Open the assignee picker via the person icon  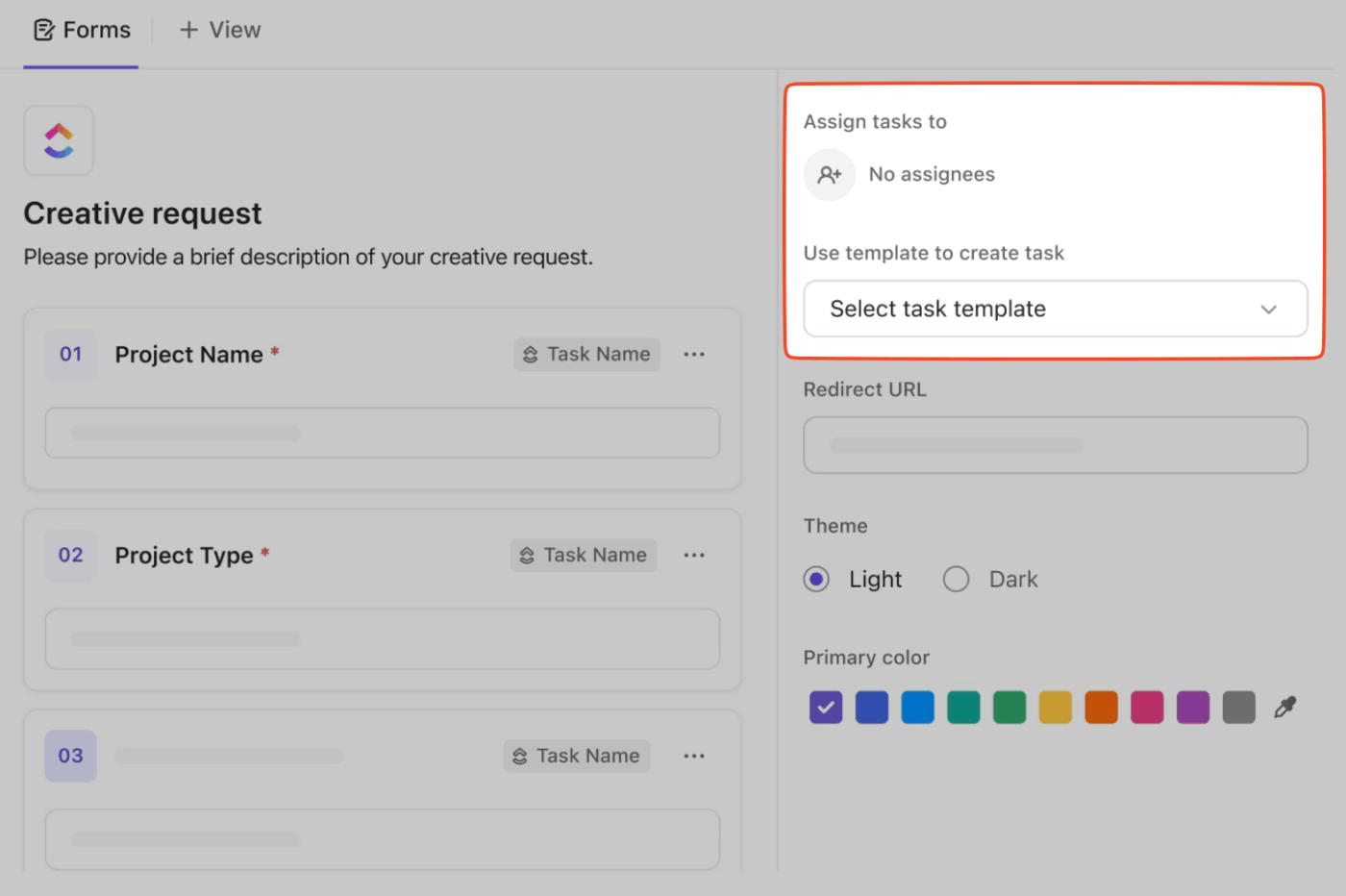click(x=829, y=174)
